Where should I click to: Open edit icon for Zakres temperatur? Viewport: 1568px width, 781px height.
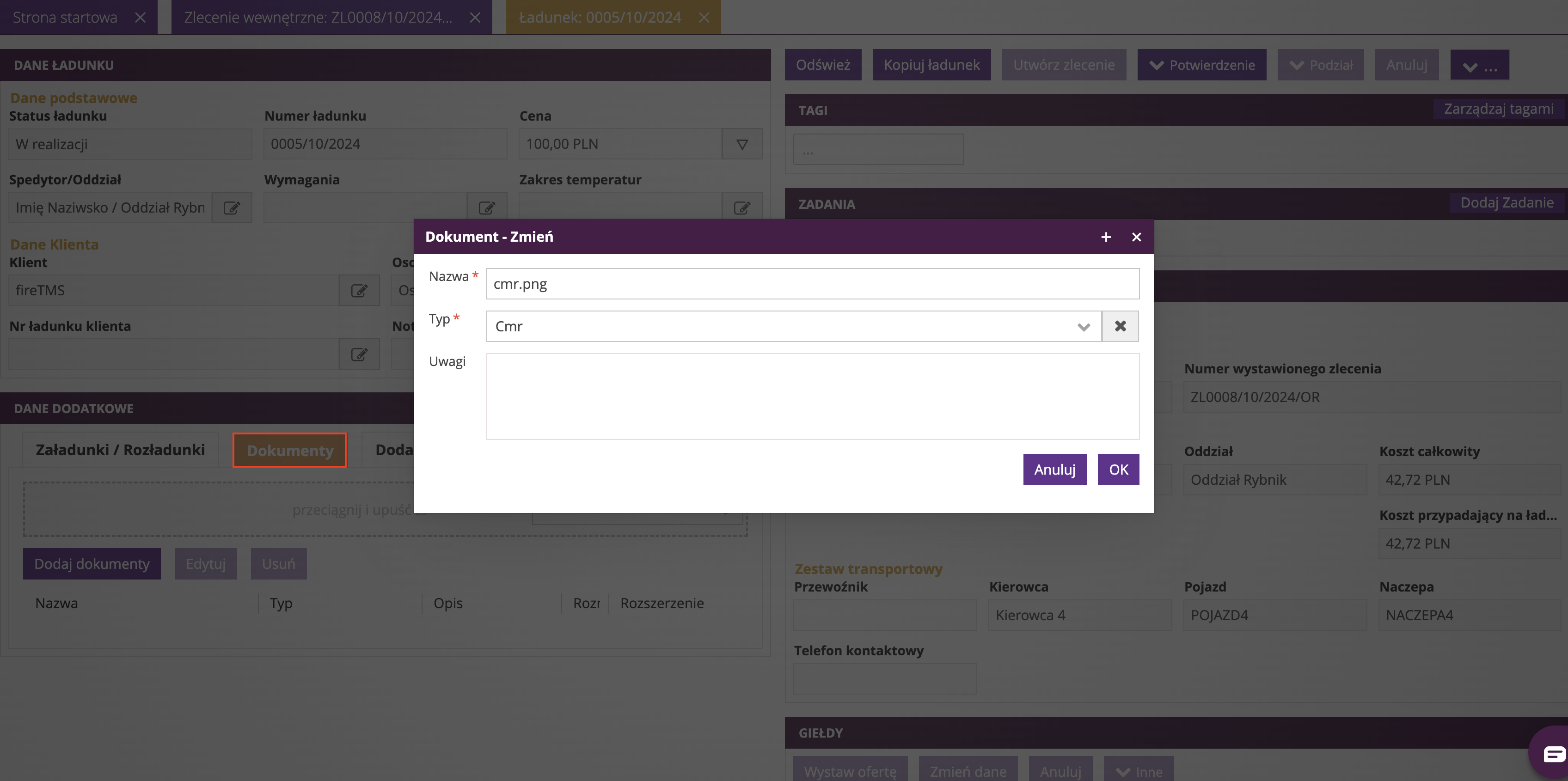point(741,208)
